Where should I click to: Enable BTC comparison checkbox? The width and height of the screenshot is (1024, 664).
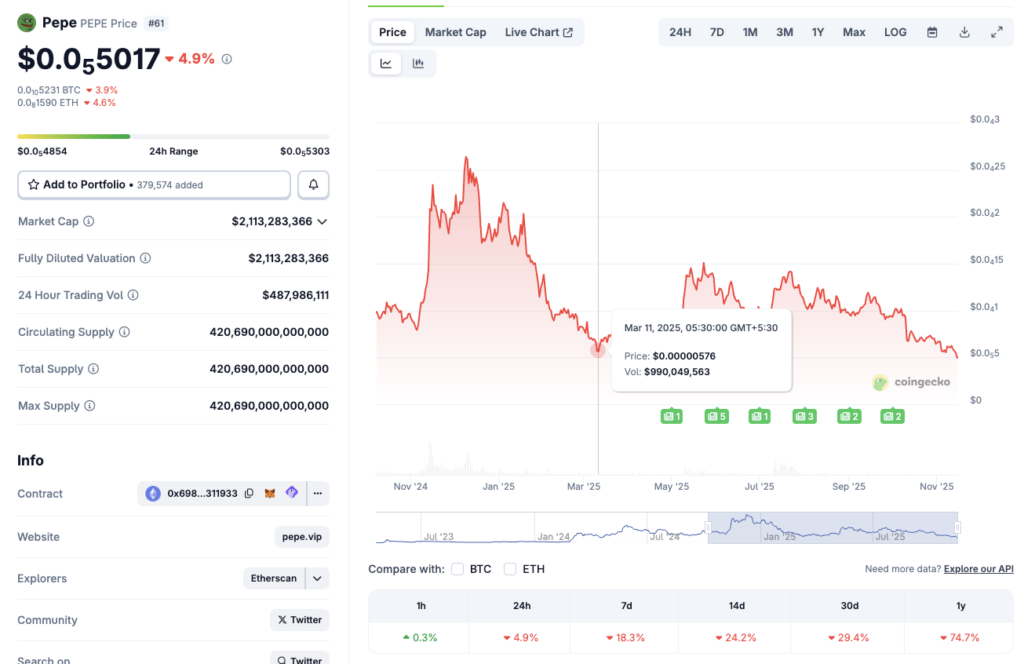458,569
